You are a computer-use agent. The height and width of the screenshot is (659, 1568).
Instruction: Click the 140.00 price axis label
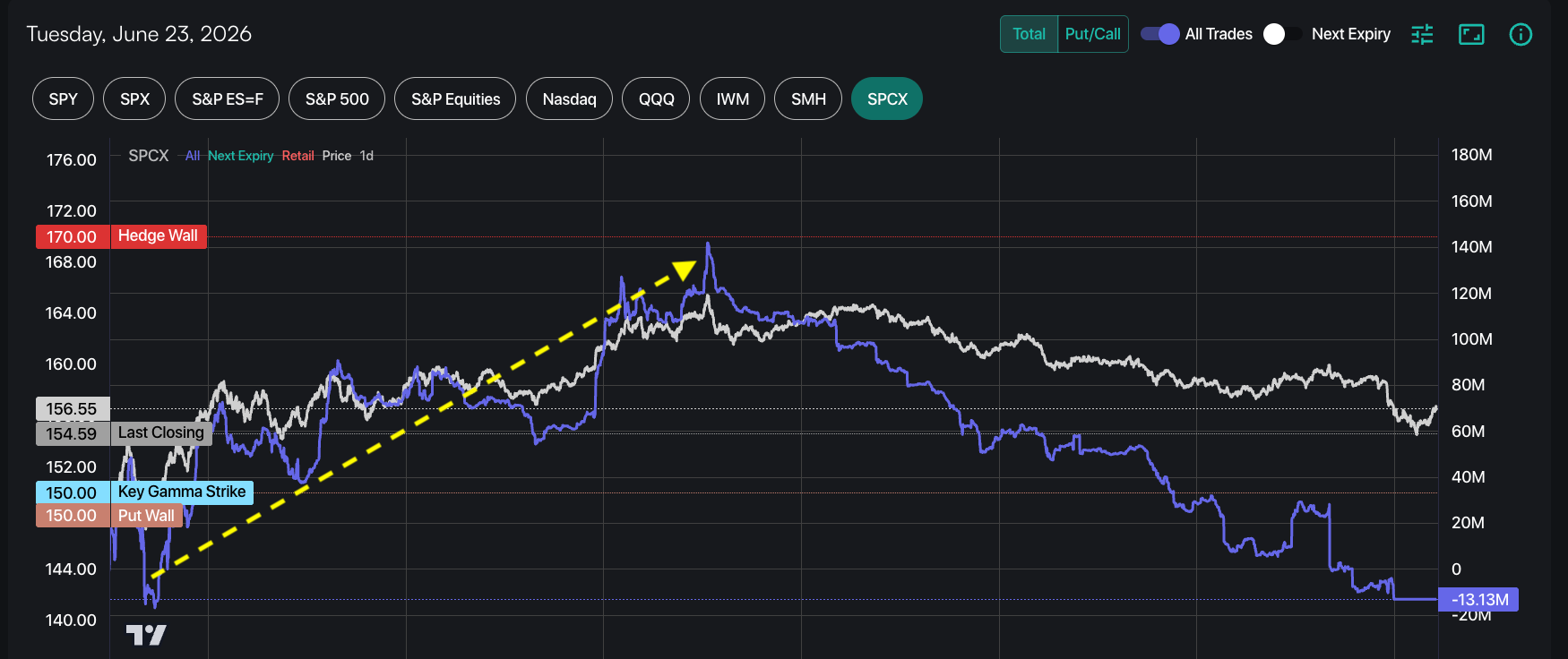click(72, 620)
